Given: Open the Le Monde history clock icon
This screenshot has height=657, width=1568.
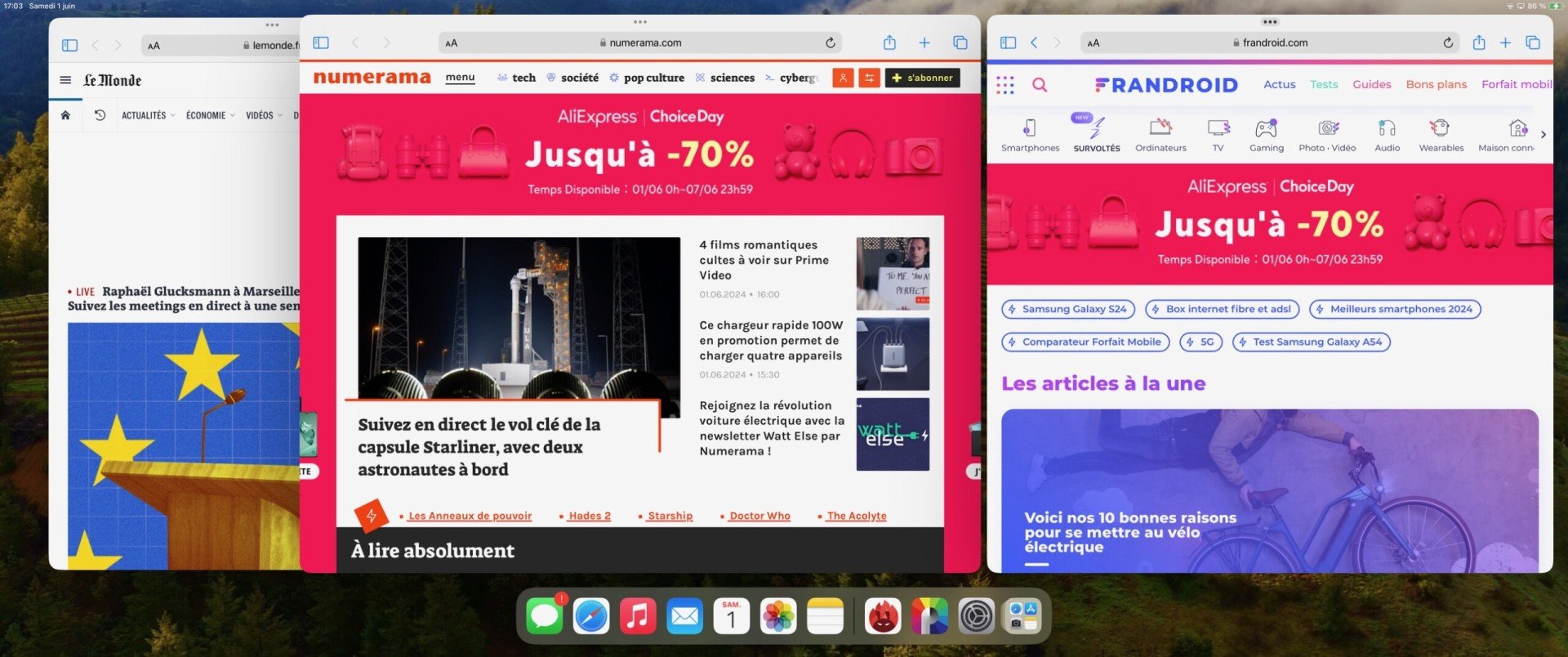Looking at the screenshot, I should pyautogui.click(x=100, y=115).
